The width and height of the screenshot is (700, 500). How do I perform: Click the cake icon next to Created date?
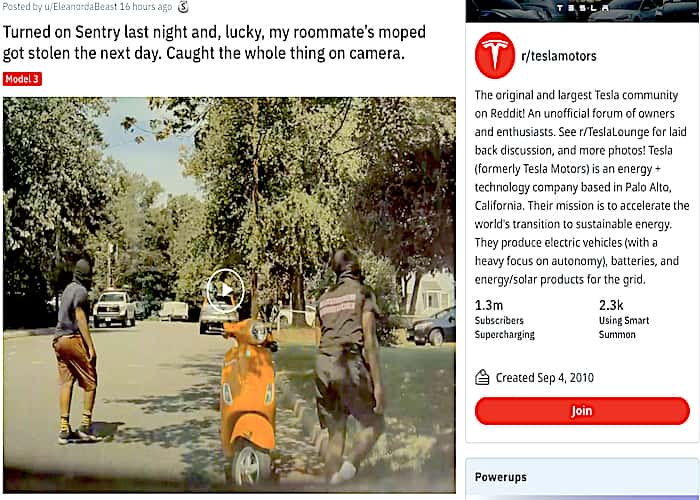(x=482, y=378)
